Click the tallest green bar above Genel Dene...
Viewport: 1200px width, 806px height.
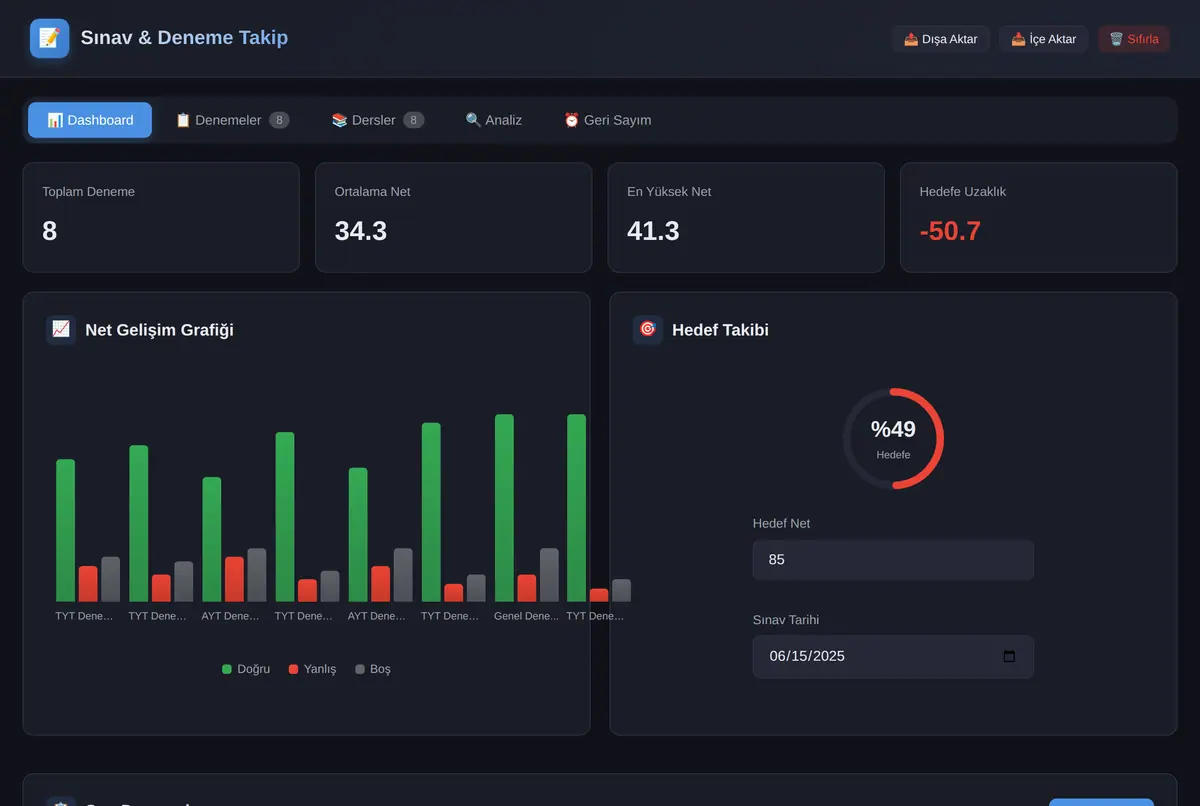click(504, 508)
